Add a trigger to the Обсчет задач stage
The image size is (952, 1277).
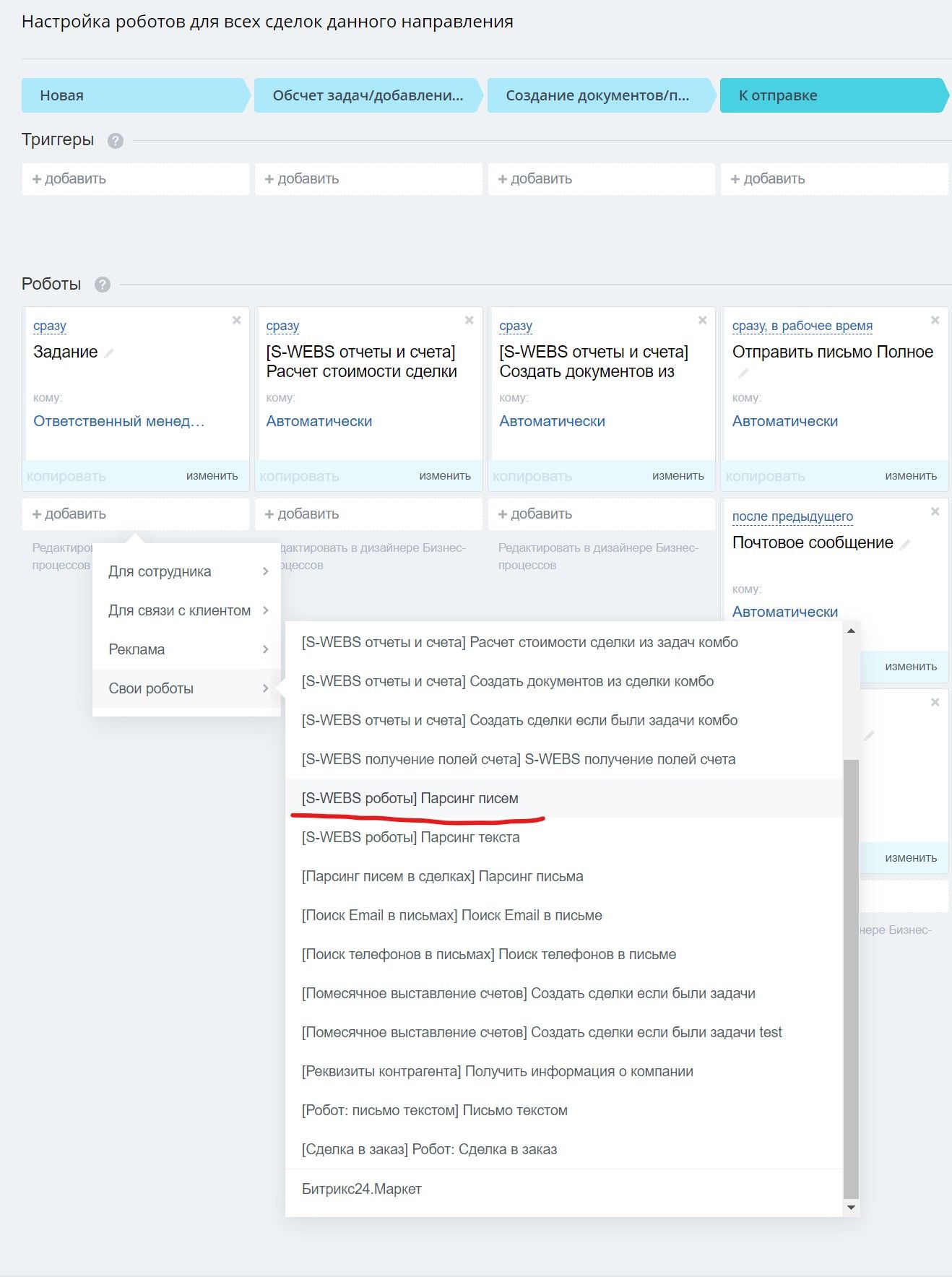click(x=368, y=179)
